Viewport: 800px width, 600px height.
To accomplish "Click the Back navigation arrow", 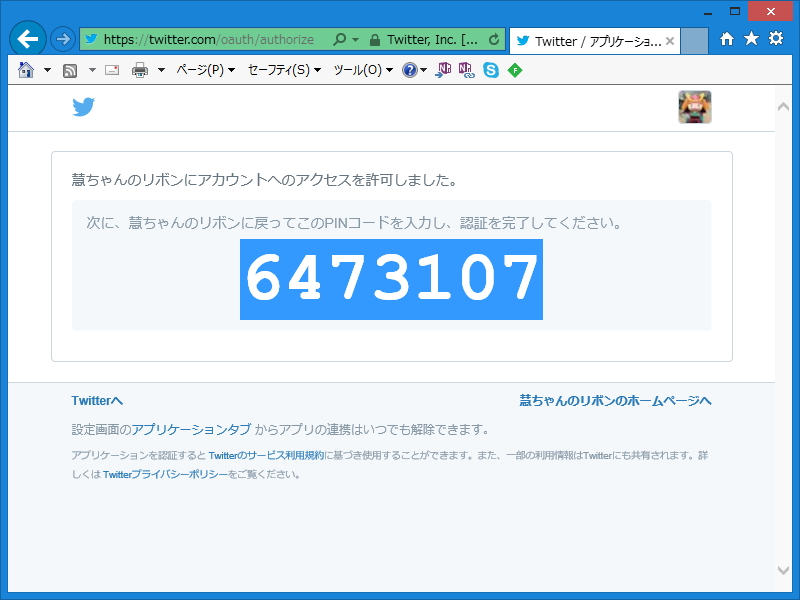I will (x=28, y=39).
